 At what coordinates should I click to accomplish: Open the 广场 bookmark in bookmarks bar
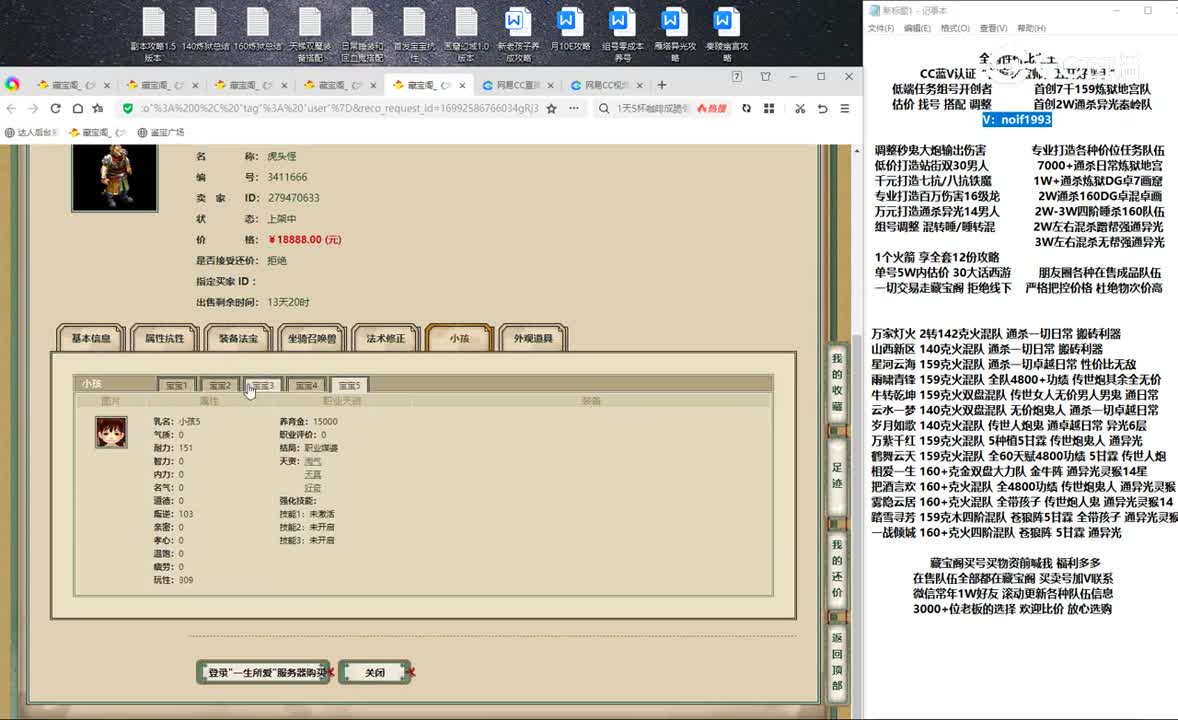point(161,132)
